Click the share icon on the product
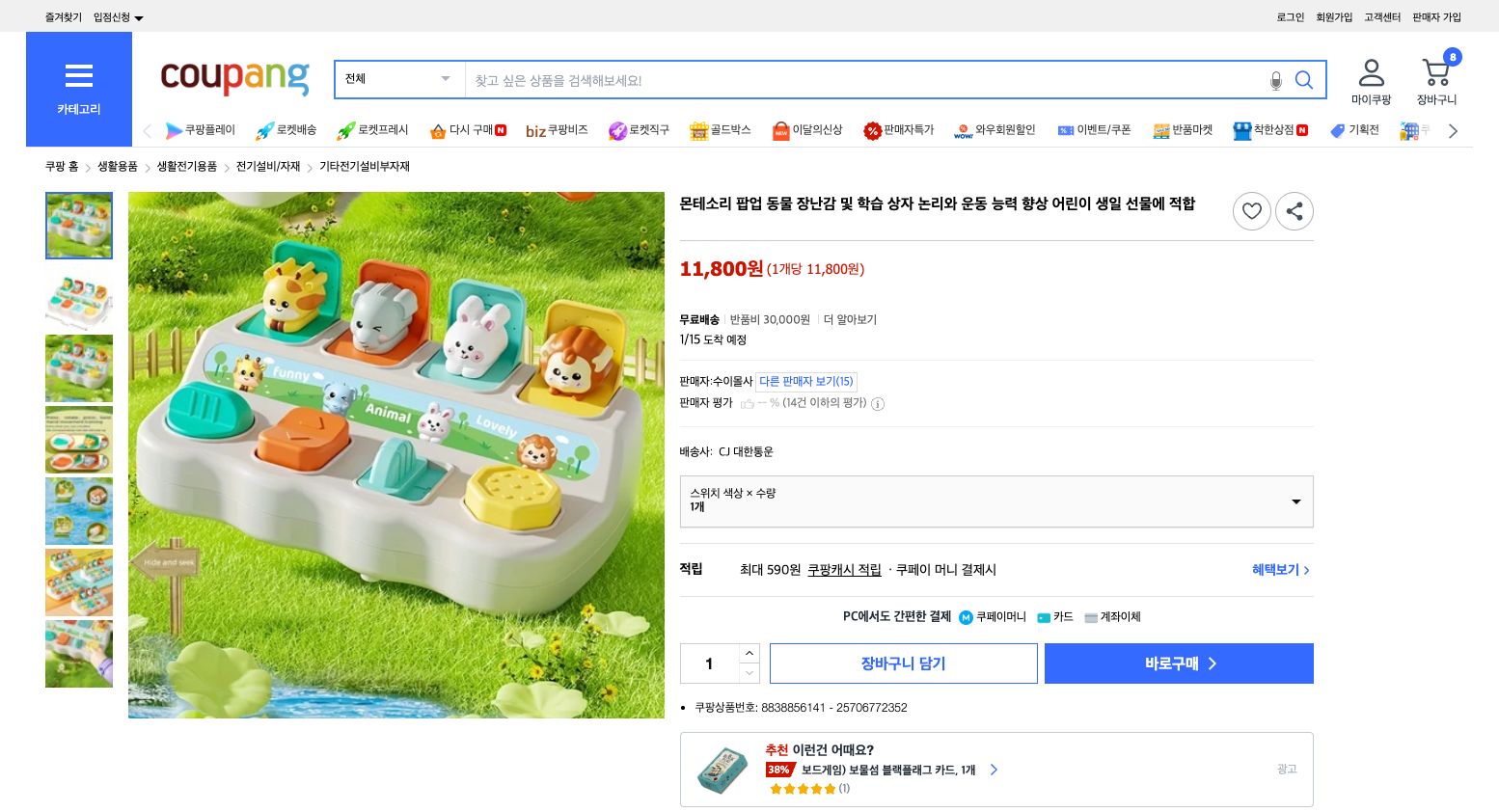 pyautogui.click(x=1294, y=211)
